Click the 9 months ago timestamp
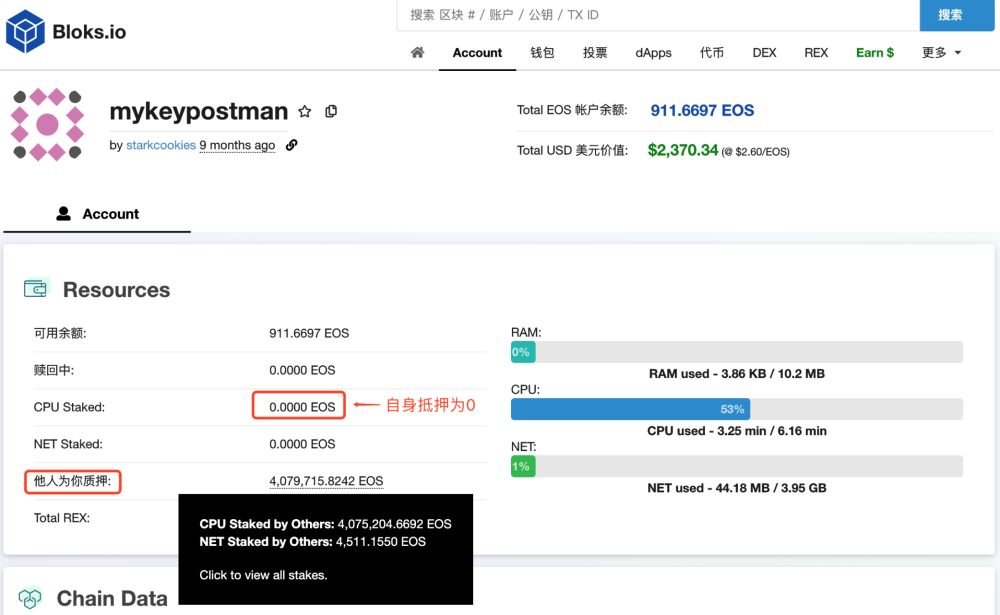The height and width of the screenshot is (615, 1000). coord(237,145)
